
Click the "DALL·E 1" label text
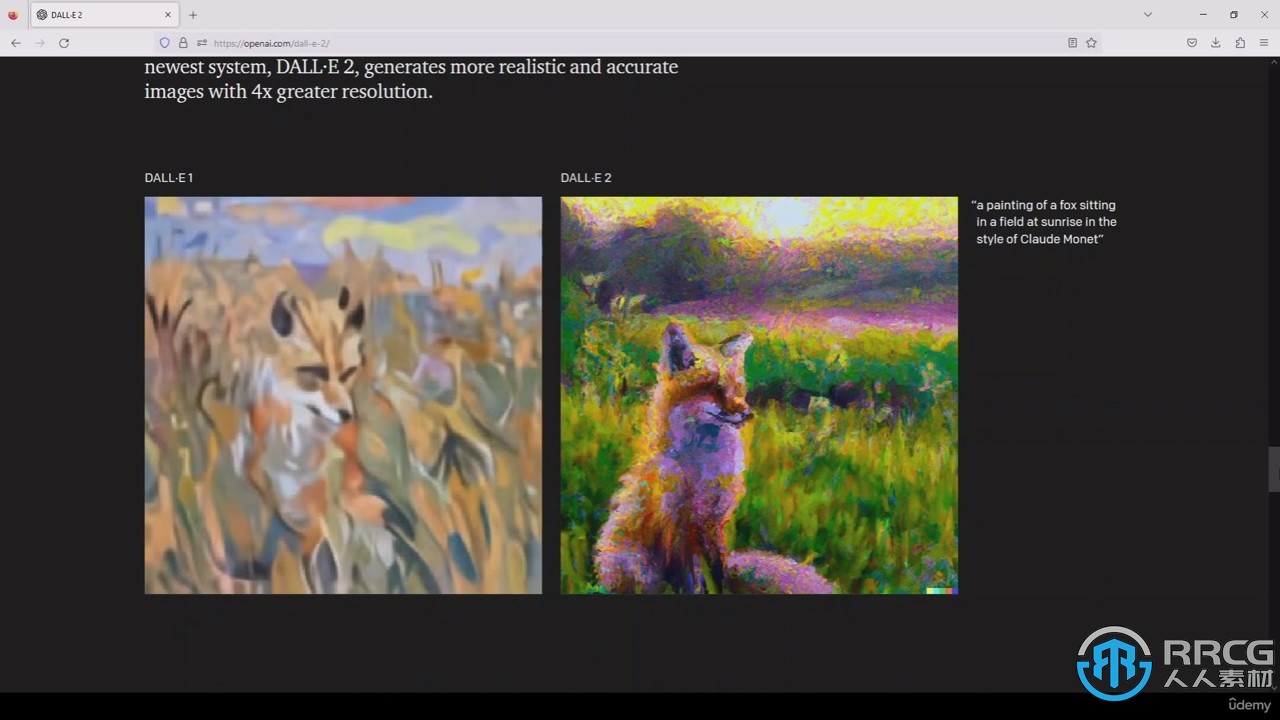pyautogui.click(x=169, y=178)
